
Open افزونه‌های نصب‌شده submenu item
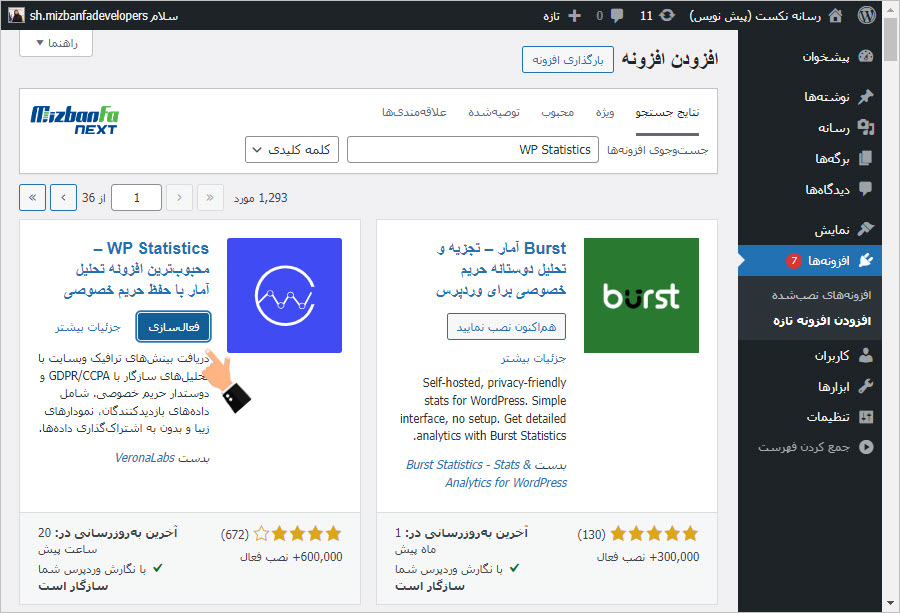[821, 295]
